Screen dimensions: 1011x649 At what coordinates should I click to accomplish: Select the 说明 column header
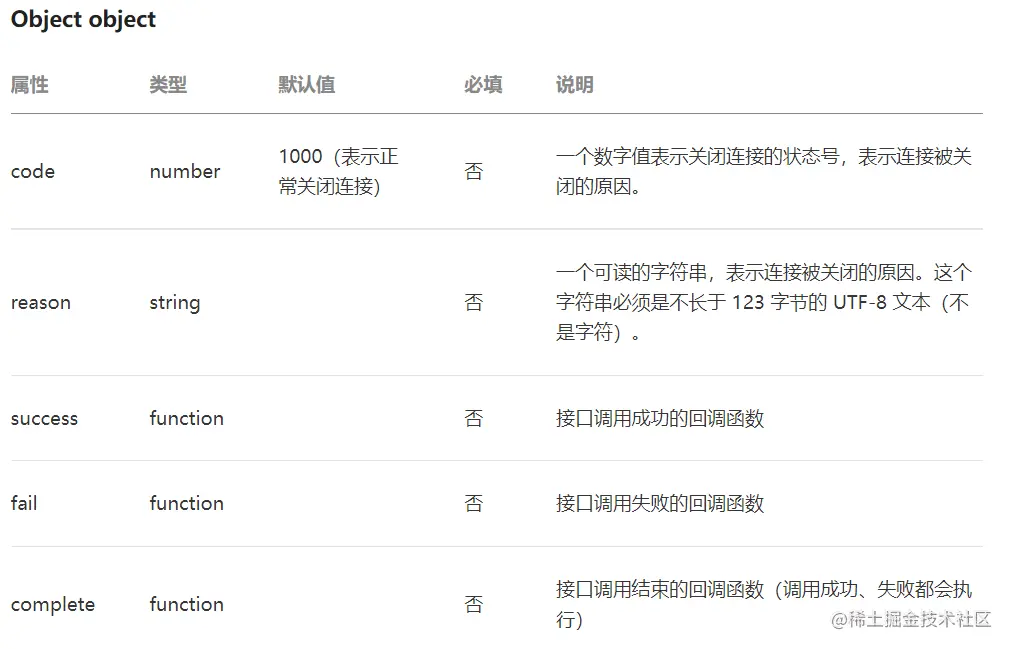[x=574, y=84]
